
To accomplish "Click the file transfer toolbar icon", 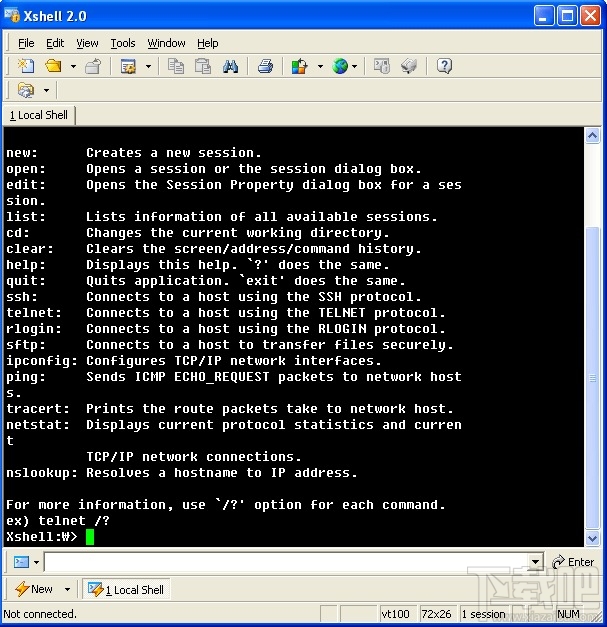I will coord(381,66).
